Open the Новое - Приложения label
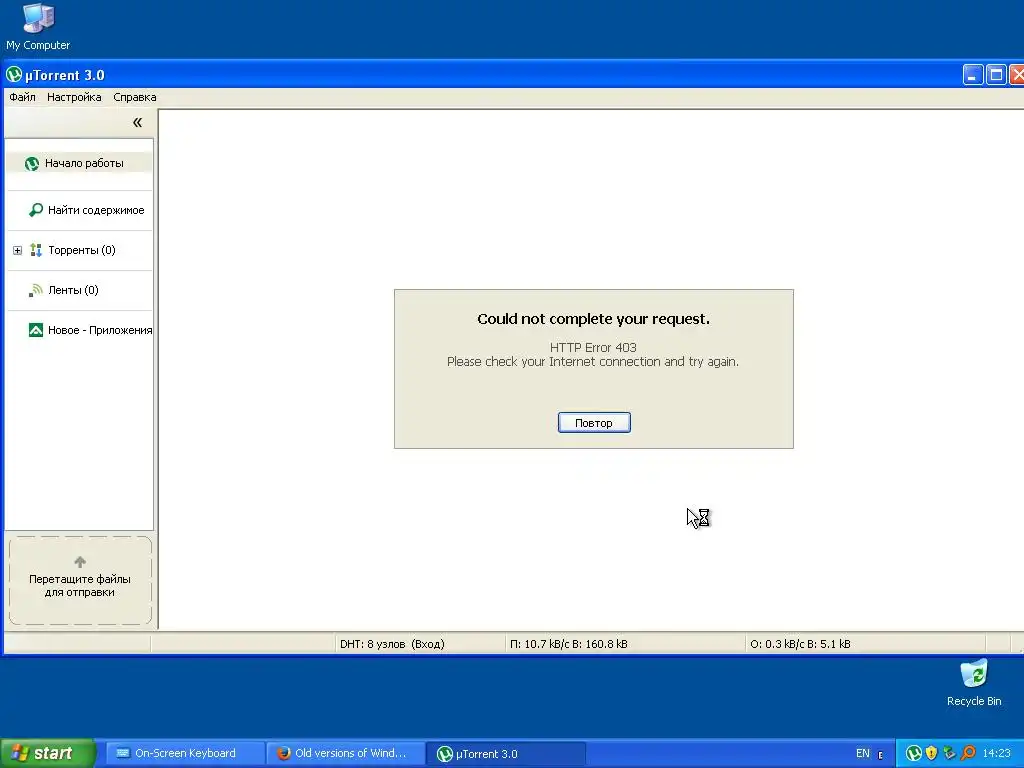 100,330
